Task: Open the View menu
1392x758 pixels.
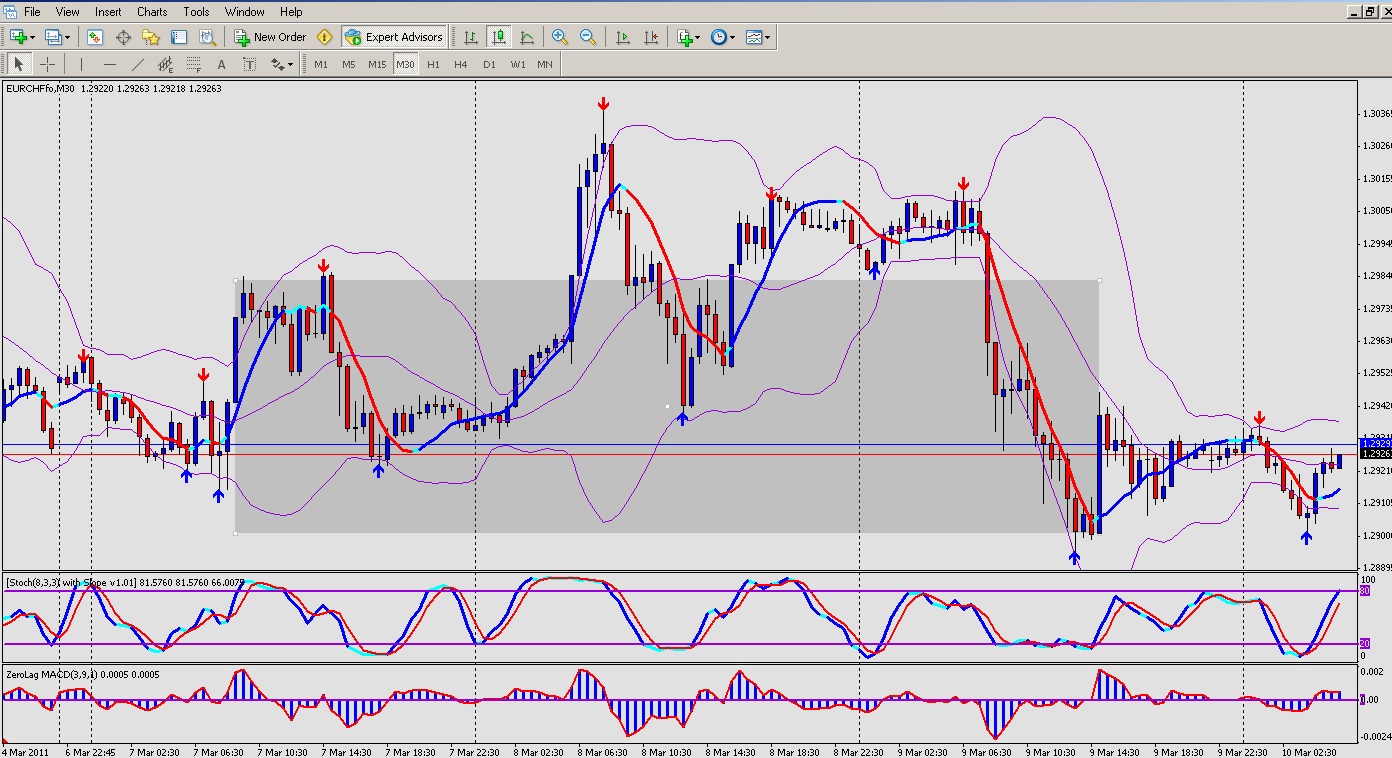Action: [x=68, y=12]
